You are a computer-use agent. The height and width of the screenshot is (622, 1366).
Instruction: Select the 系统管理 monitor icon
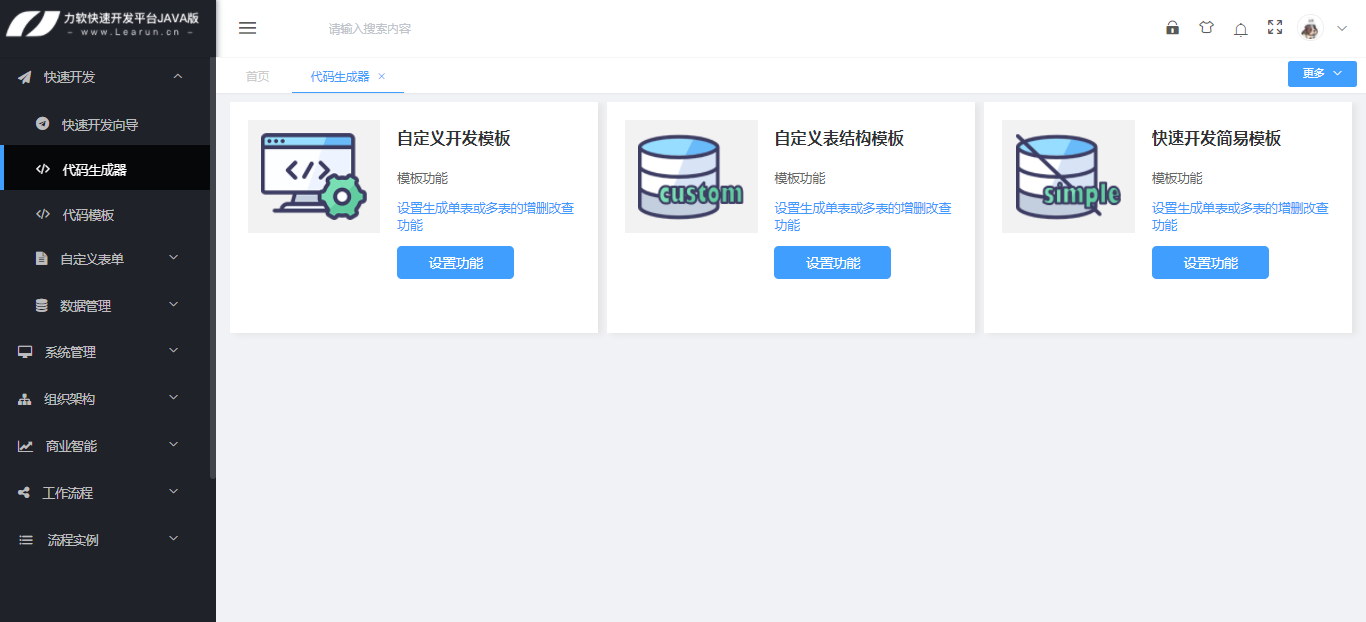[x=24, y=352]
